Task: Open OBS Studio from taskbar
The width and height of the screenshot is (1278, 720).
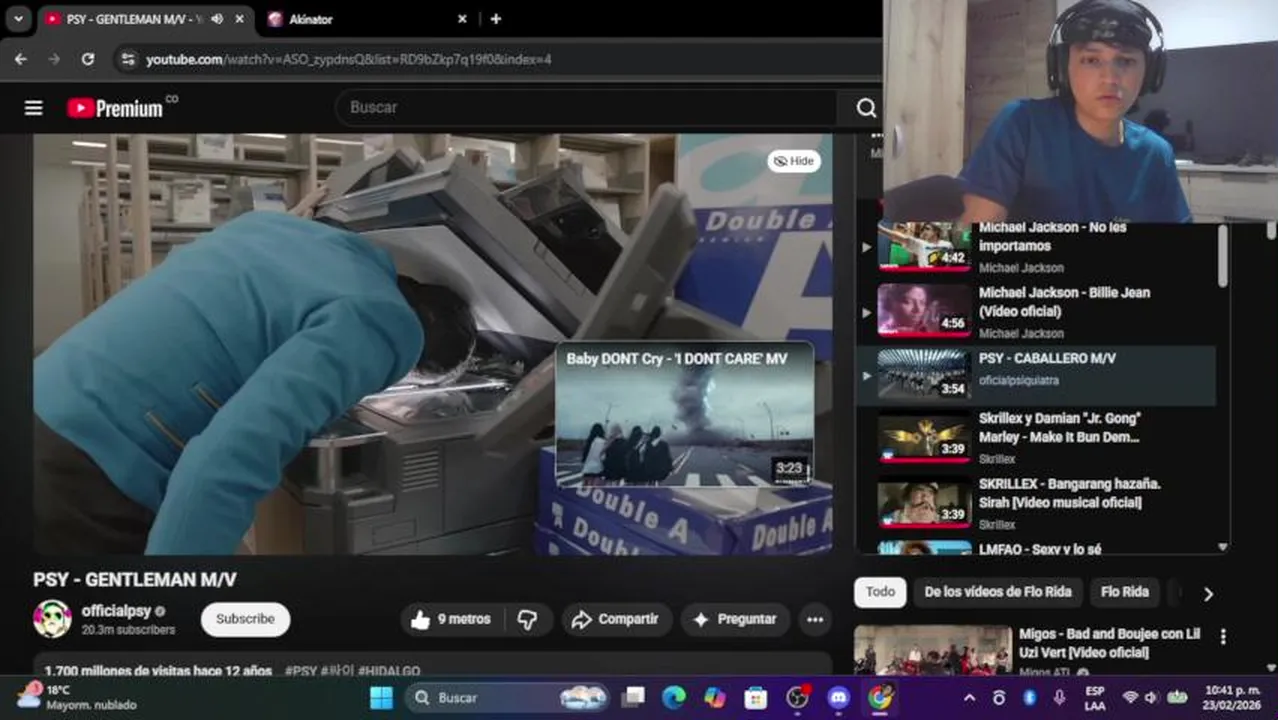Action: 797,697
